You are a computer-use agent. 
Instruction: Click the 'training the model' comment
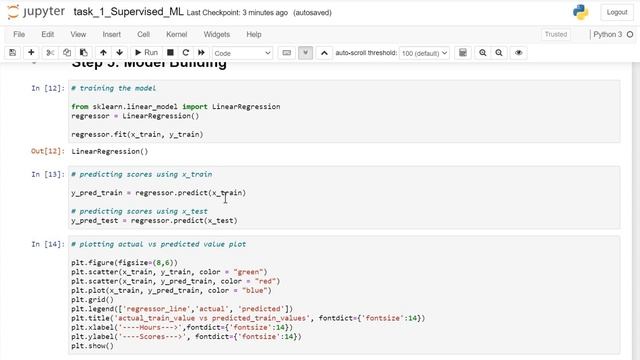pos(113,88)
